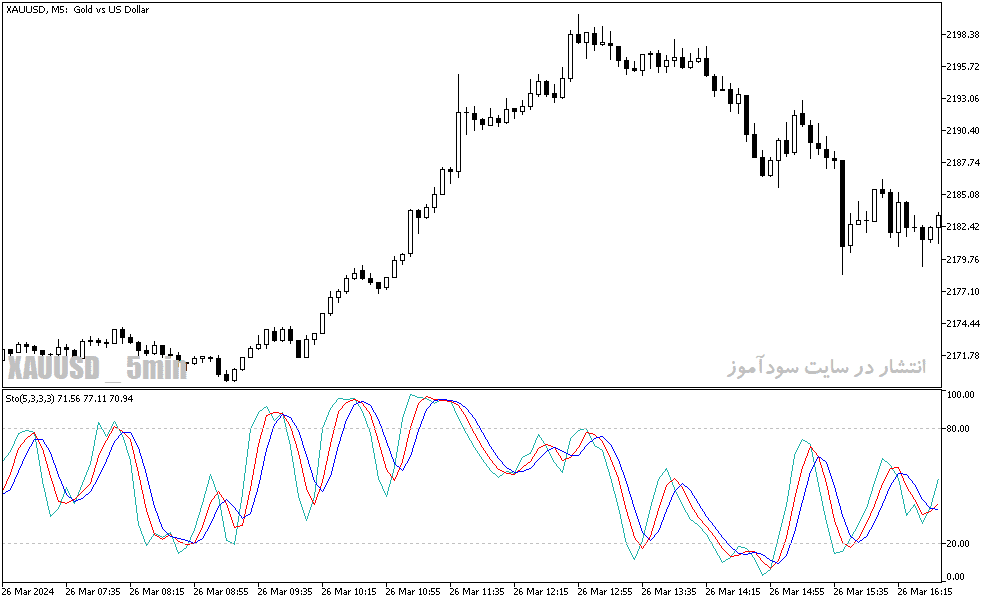Click the 2179.76 price axis label
Screen dimensions: 994x603
(x=962, y=259)
